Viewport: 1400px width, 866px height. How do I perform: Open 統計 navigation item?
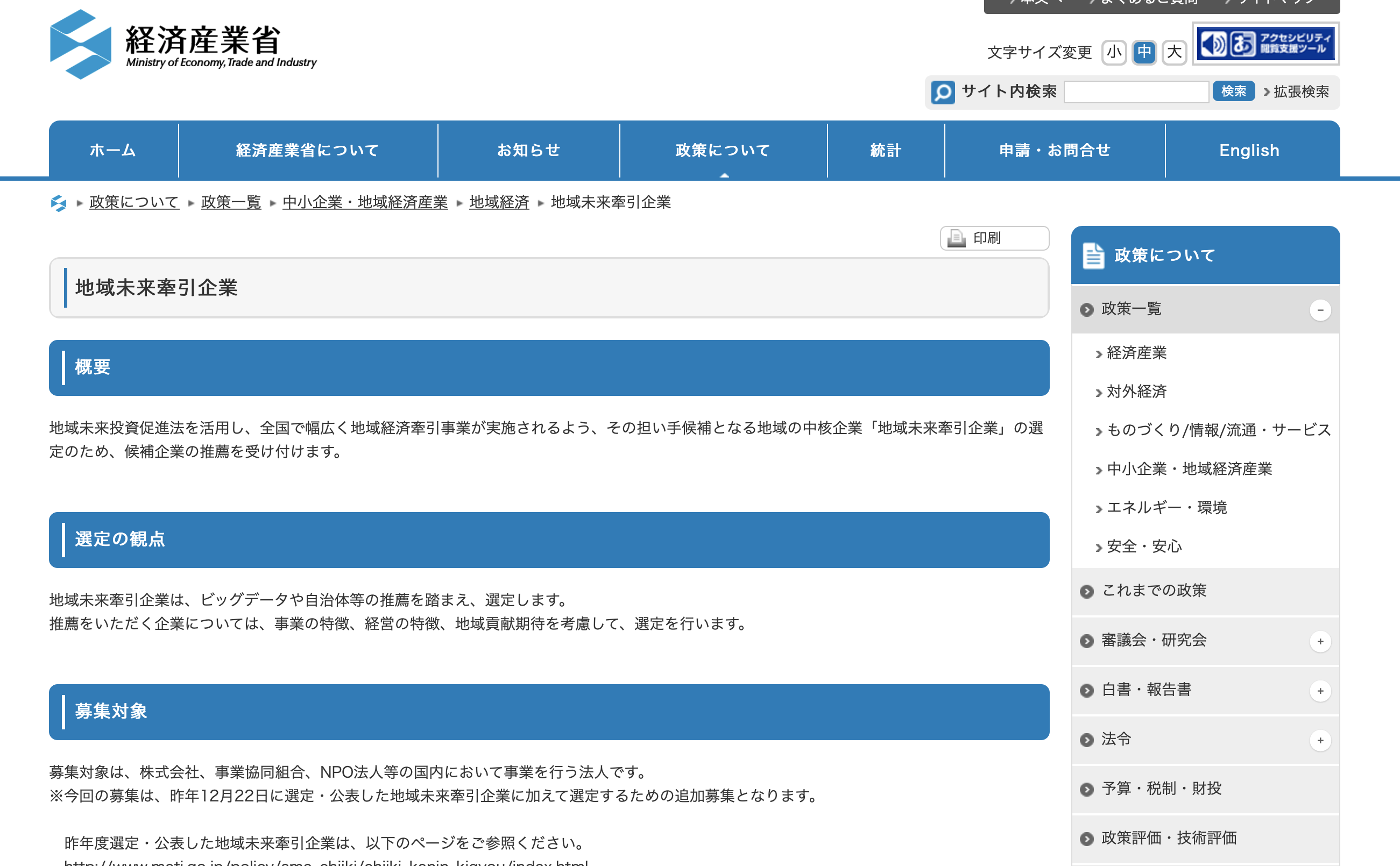886,150
